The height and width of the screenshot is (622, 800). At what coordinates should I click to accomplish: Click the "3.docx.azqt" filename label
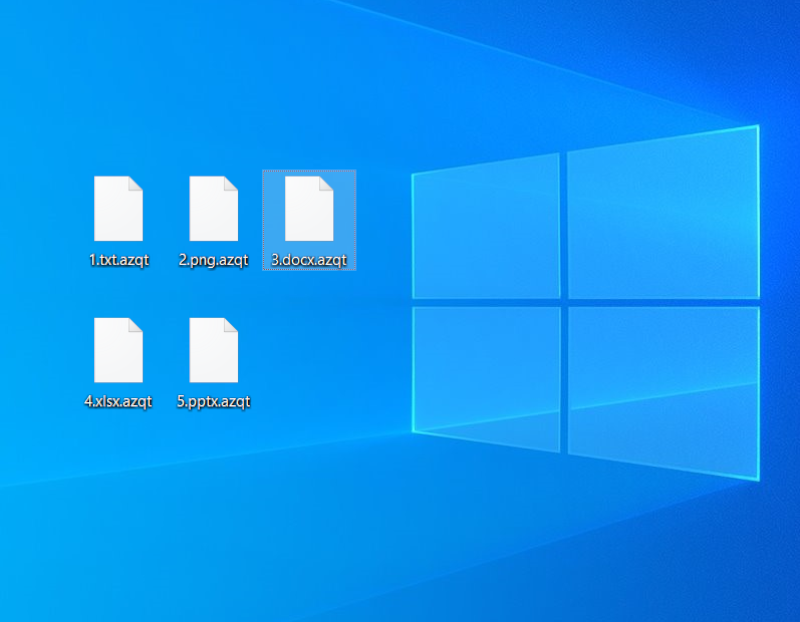click(x=309, y=261)
